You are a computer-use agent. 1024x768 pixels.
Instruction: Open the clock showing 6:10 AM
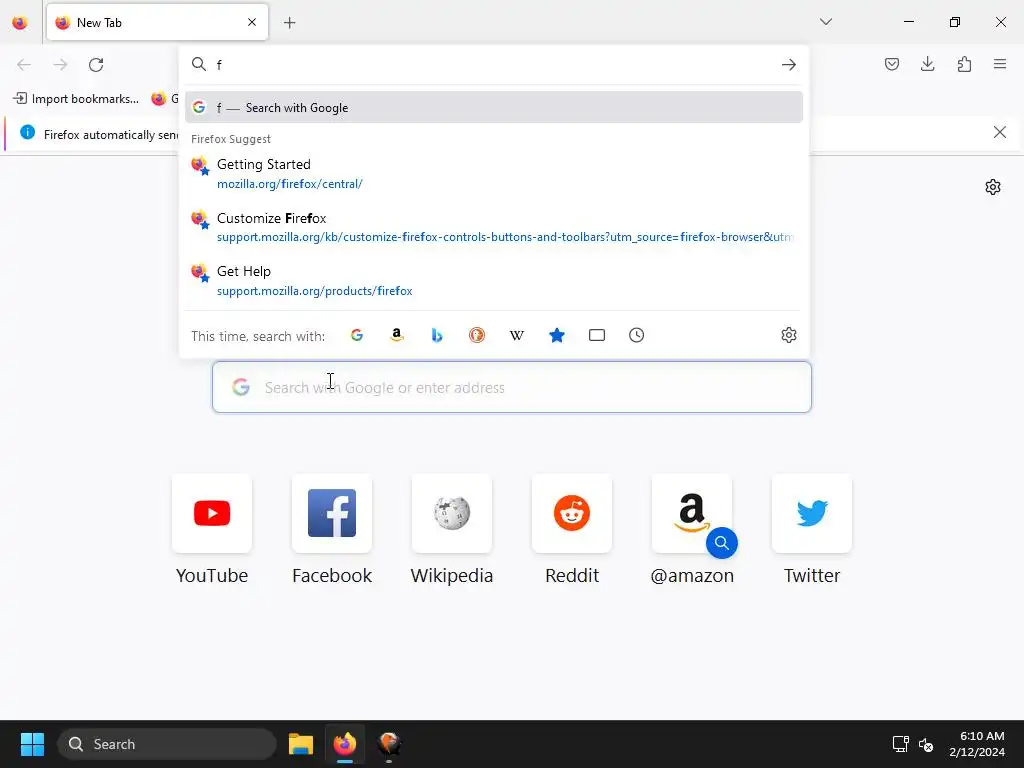point(977,744)
